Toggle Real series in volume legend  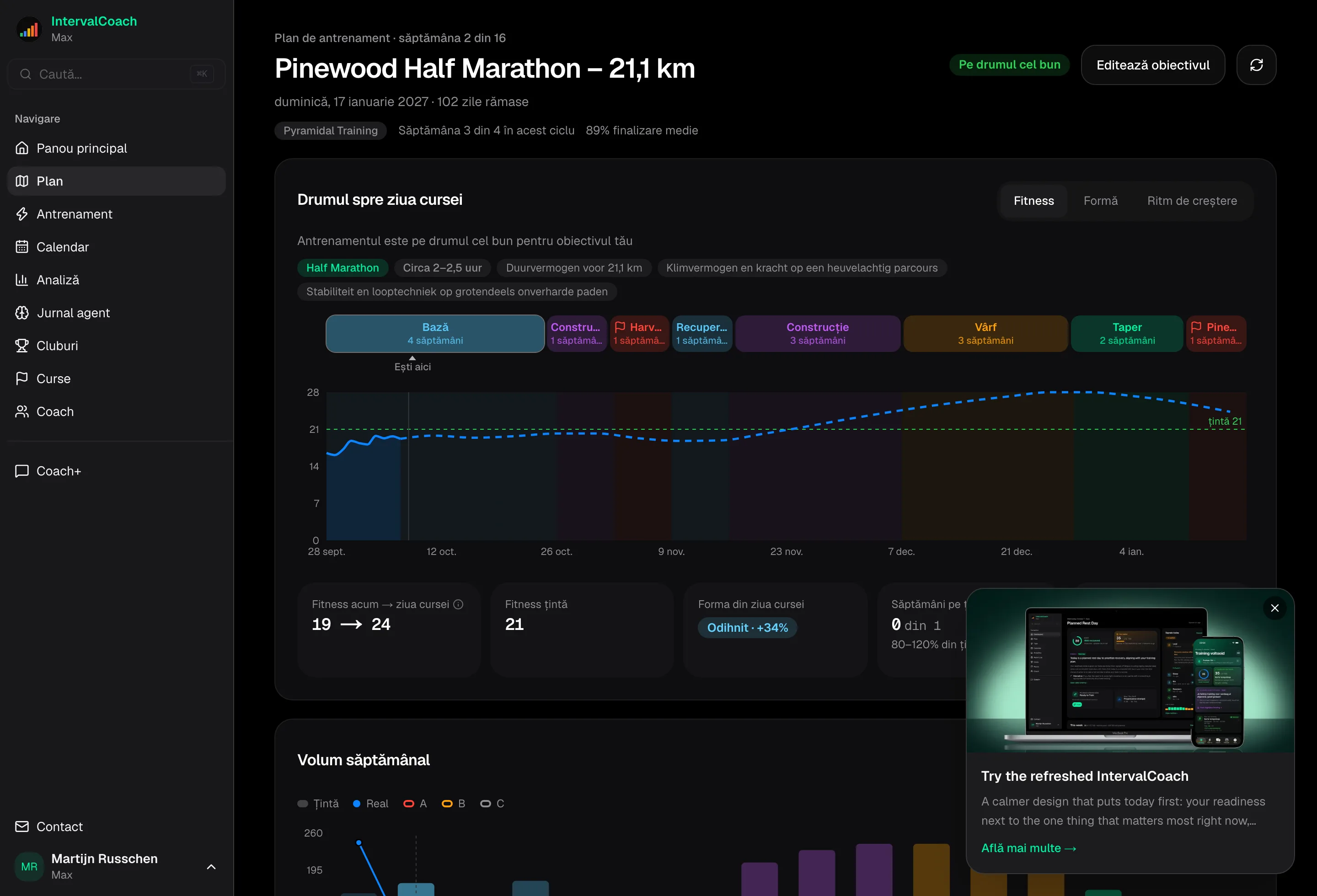point(370,804)
